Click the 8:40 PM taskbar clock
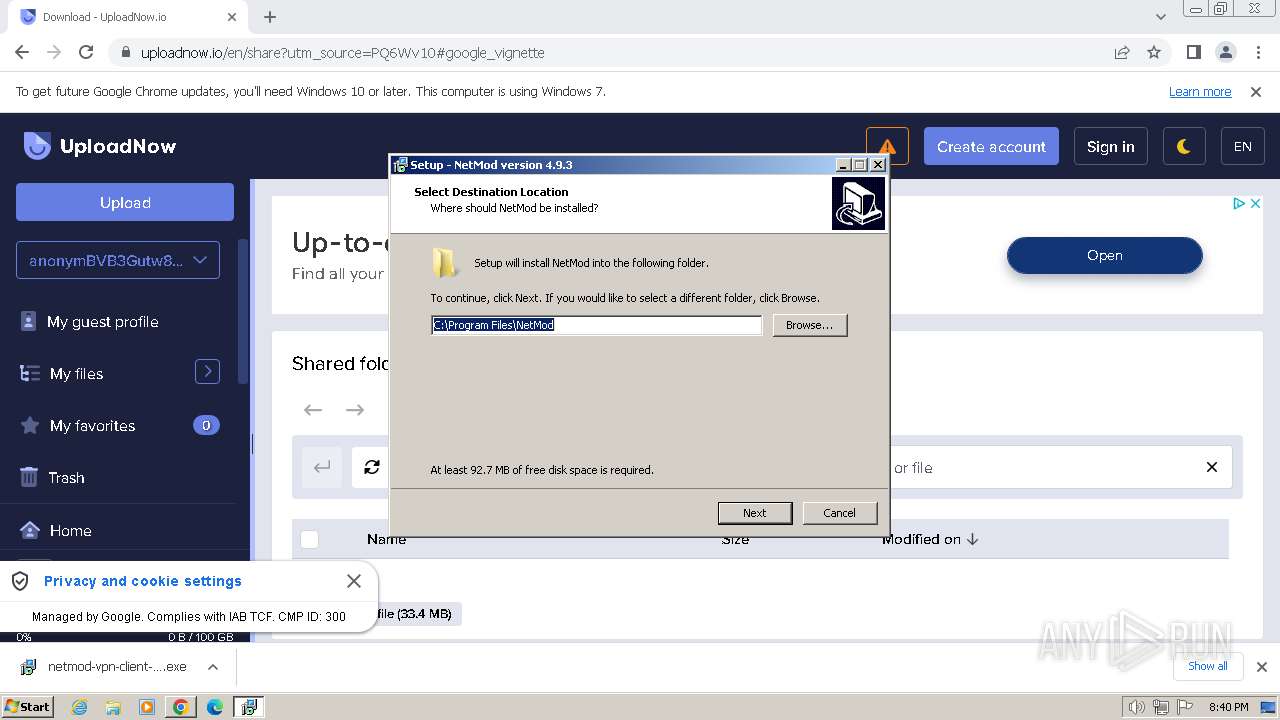The image size is (1280, 720). point(1228,707)
